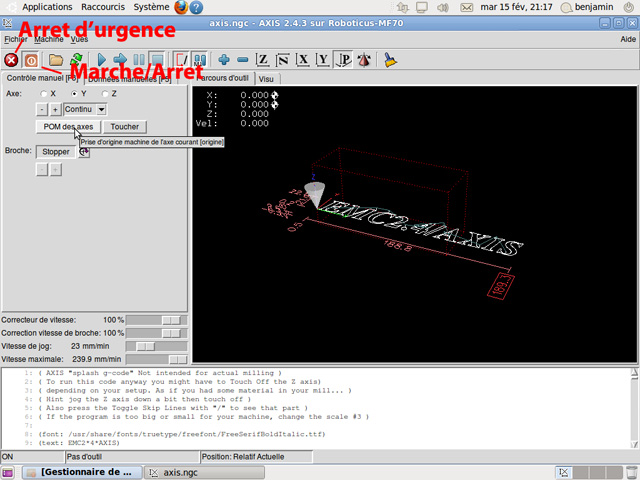Reload the current file with green arrows icon

pos(76,59)
